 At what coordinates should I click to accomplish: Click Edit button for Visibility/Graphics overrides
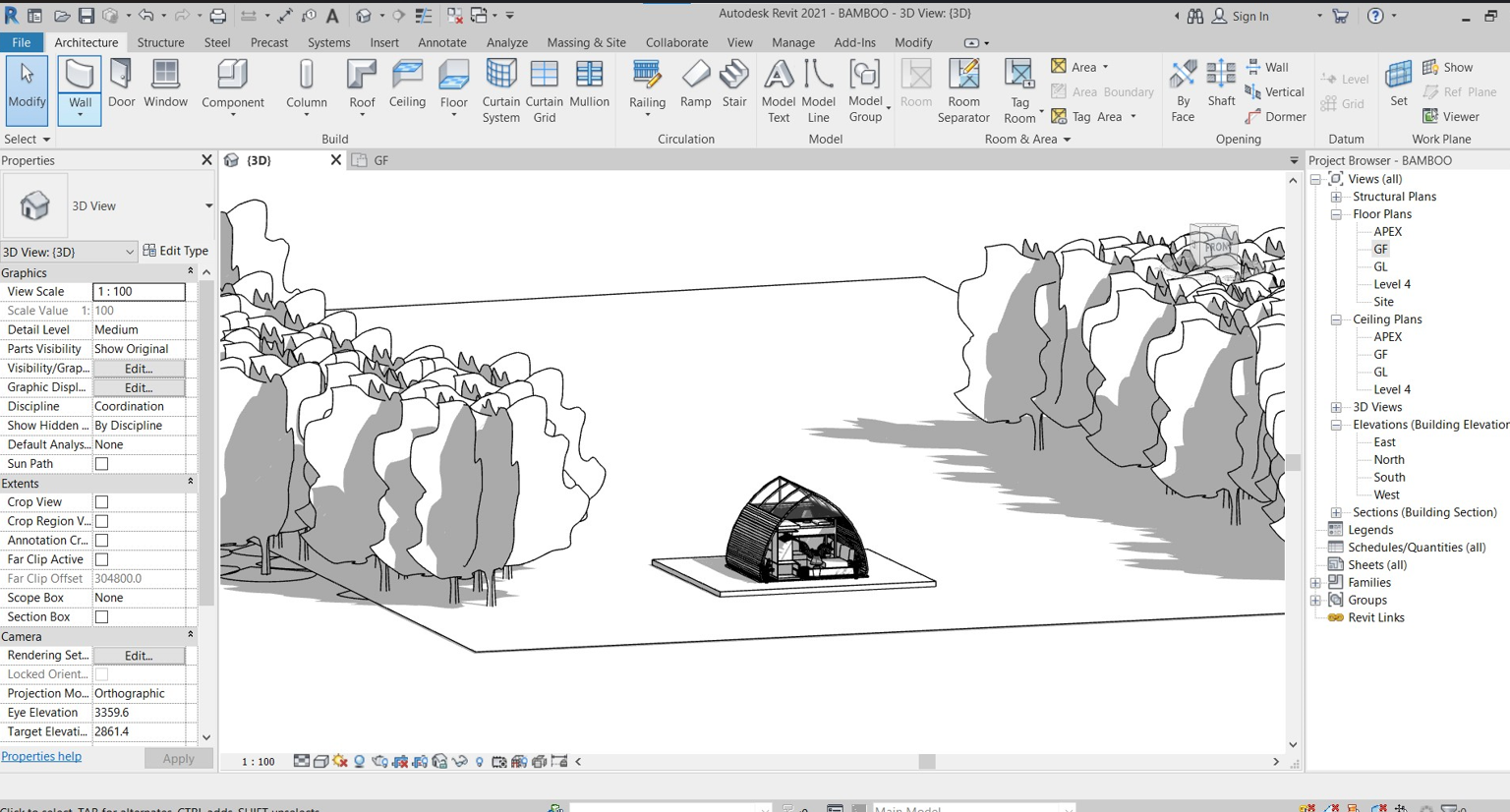(139, 369)
